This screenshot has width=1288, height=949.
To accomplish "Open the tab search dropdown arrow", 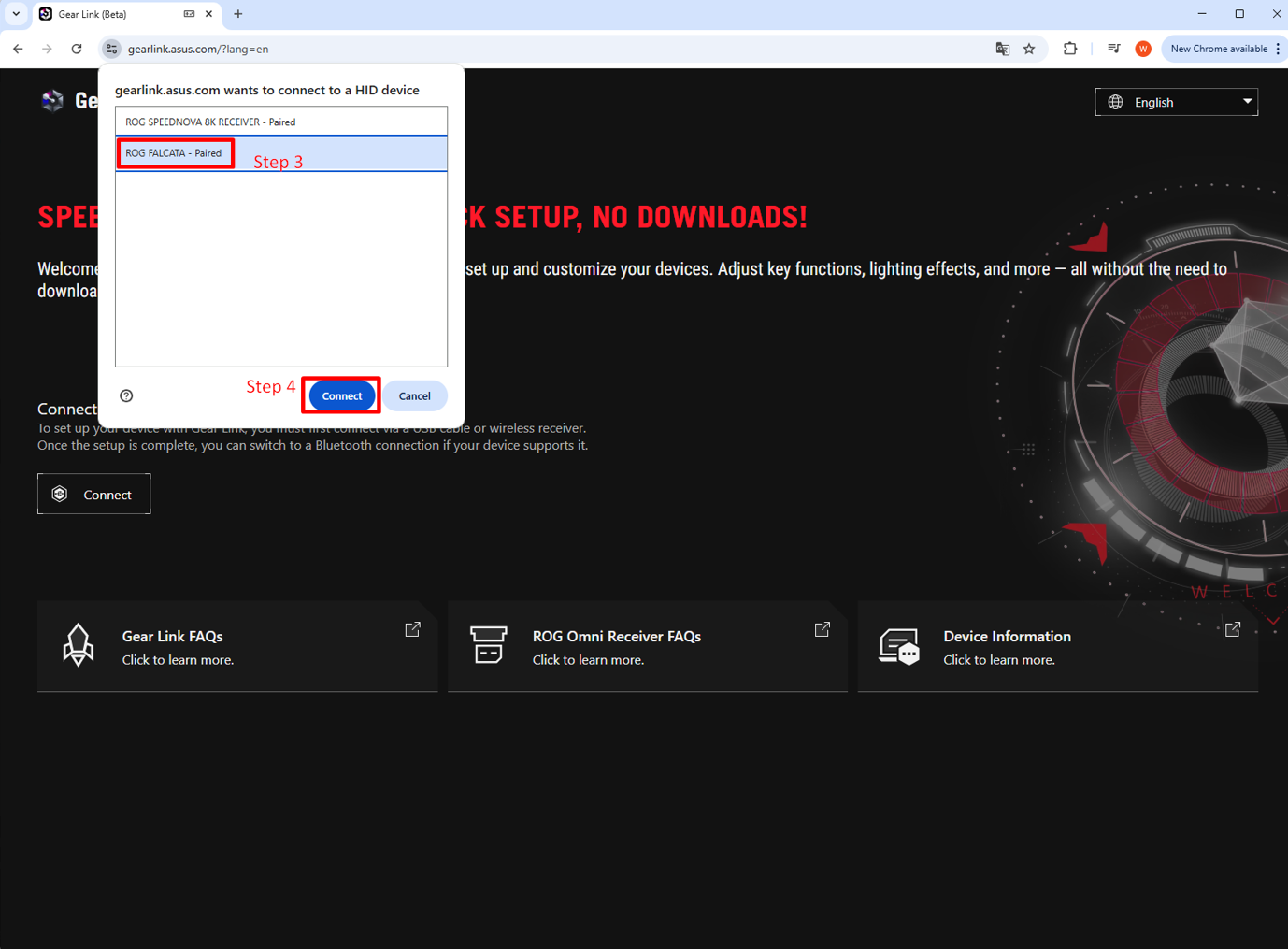I will (x=16, y=14).
